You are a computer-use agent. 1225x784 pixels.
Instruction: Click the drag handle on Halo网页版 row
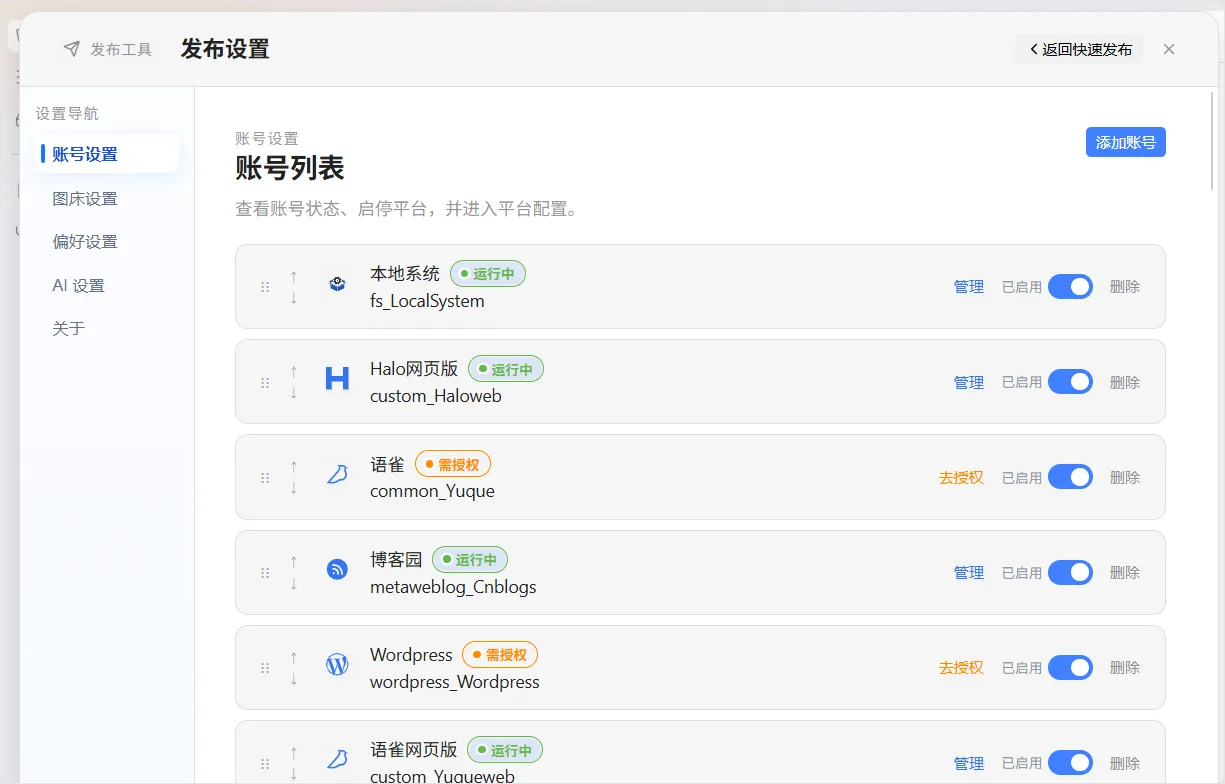(265, 383)
